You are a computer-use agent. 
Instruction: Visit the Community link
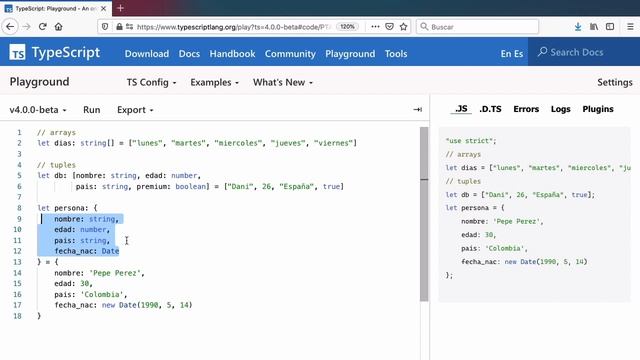pos(290,54)
